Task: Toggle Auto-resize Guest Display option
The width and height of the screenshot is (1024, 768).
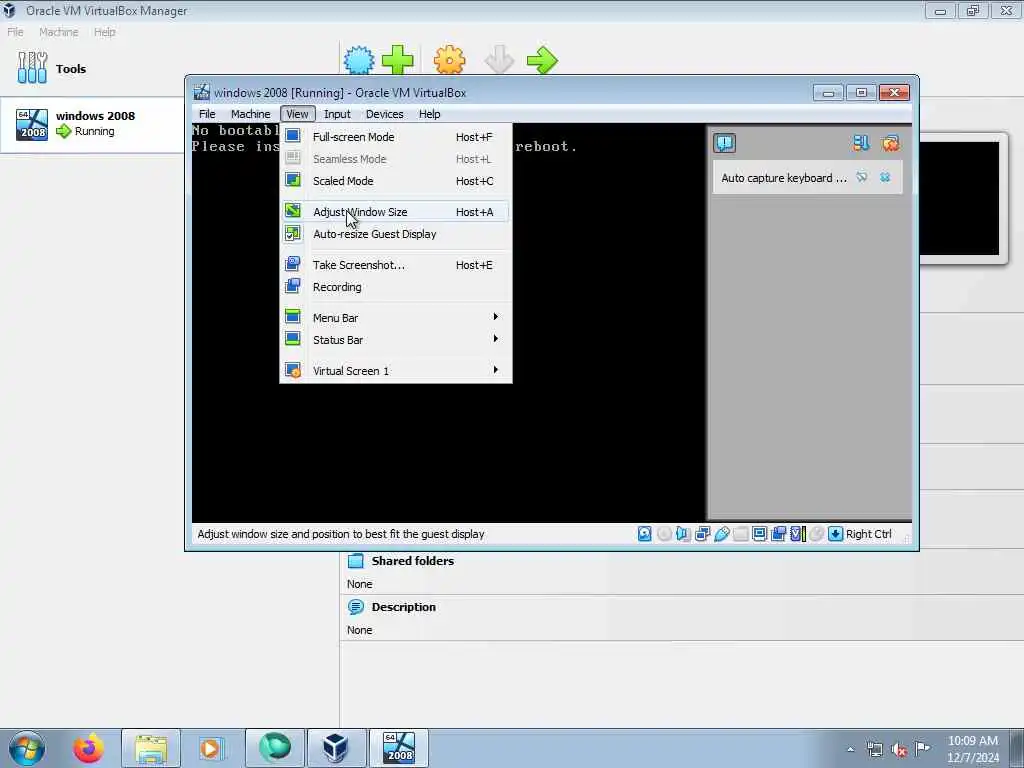Action: [396, 234]
